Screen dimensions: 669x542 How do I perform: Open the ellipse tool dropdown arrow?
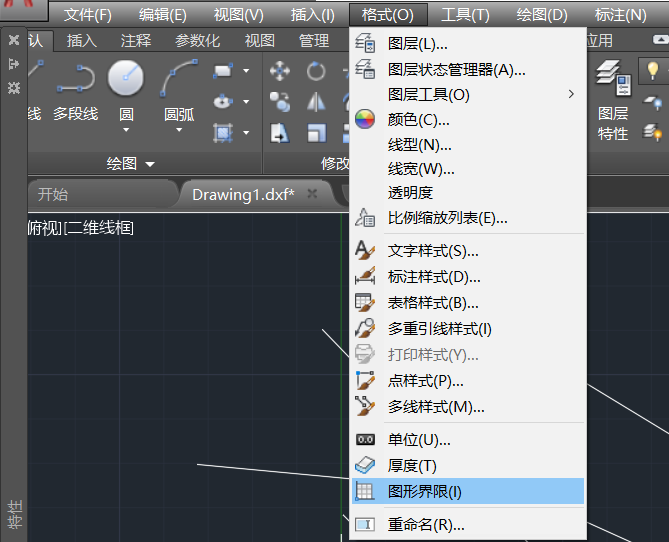(246, 102)
